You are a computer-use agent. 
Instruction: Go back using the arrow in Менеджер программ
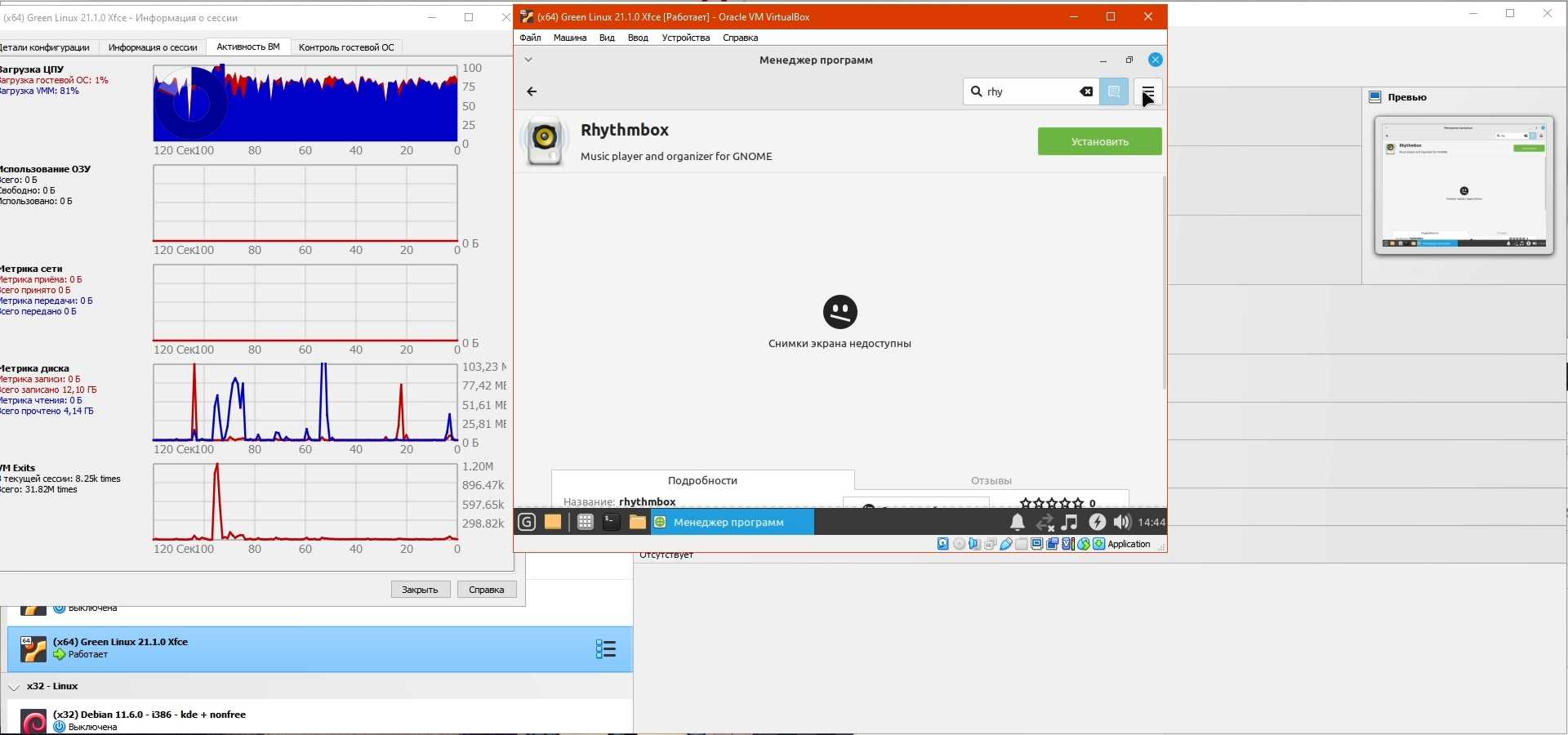point(532,91)
